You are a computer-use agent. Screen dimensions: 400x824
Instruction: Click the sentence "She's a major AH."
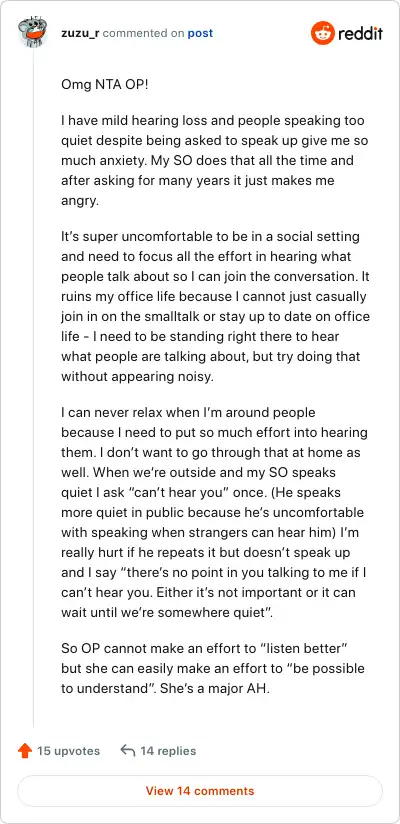click(x=229, y=689)
